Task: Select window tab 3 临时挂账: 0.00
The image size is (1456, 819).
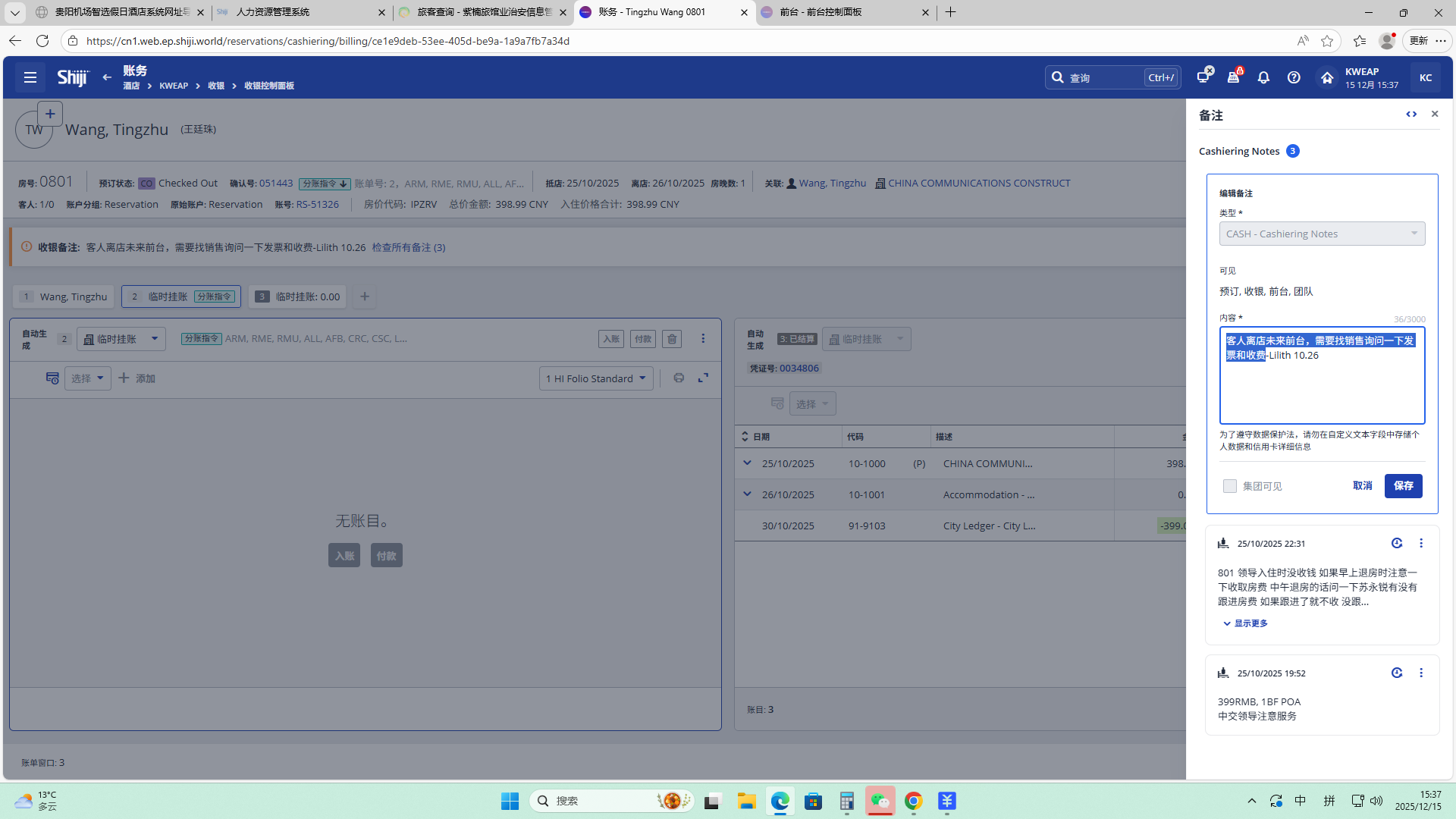Action: (297, 297)
